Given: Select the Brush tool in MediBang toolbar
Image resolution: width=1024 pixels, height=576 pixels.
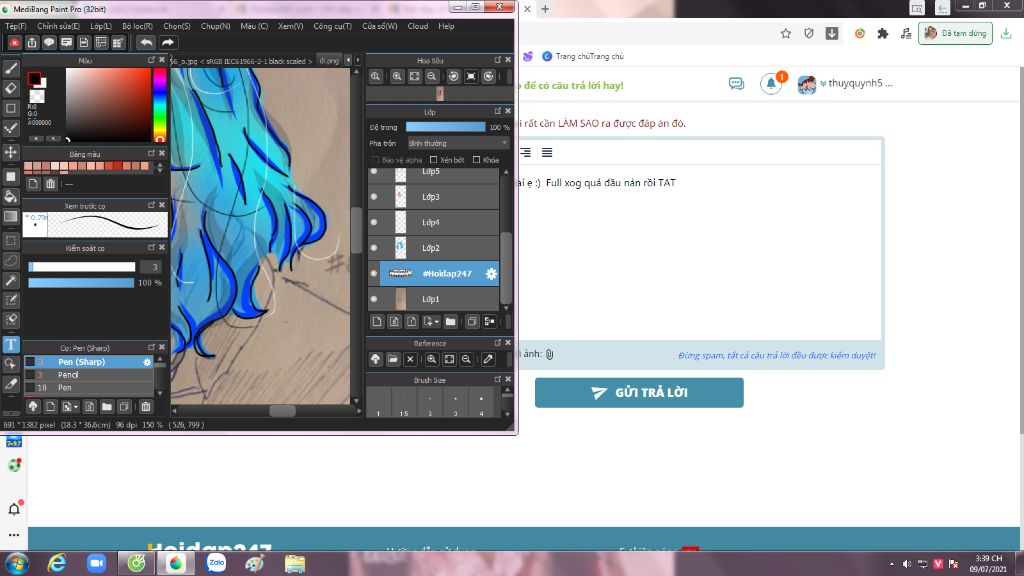Looking at the screenshot, I should 10,68.
